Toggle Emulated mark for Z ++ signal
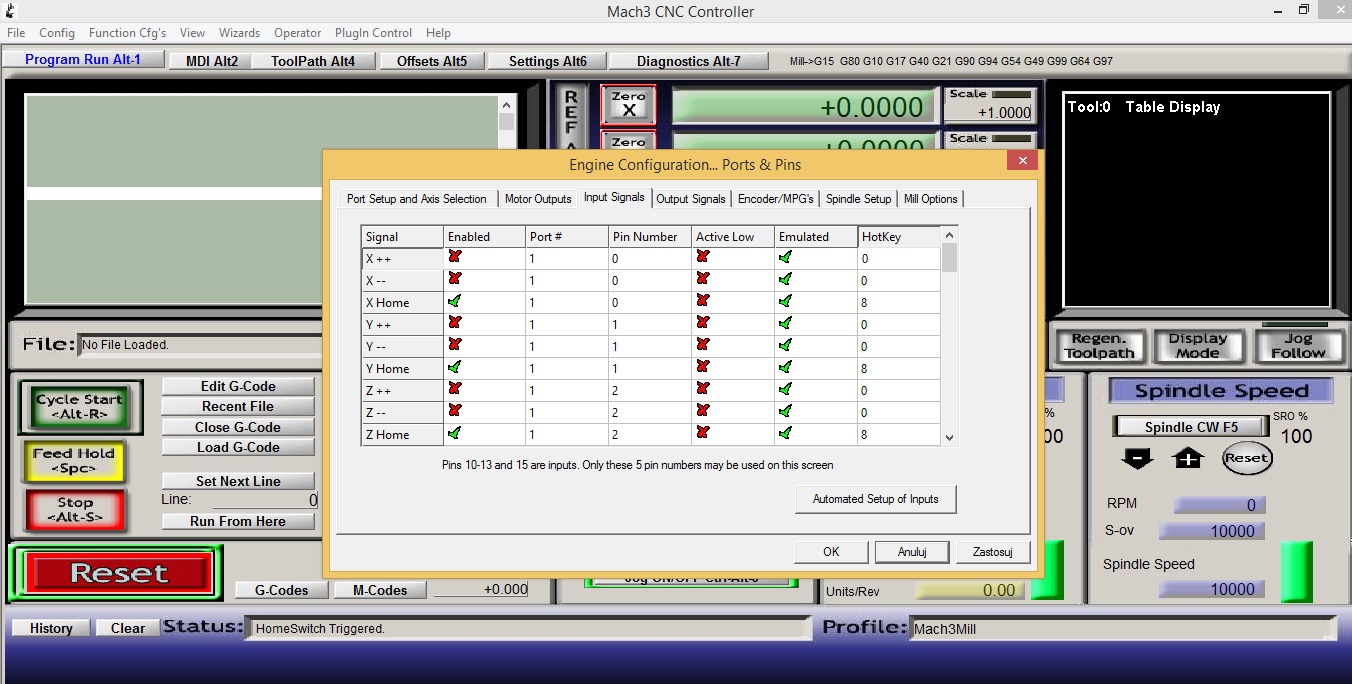 tap(785, 390)
